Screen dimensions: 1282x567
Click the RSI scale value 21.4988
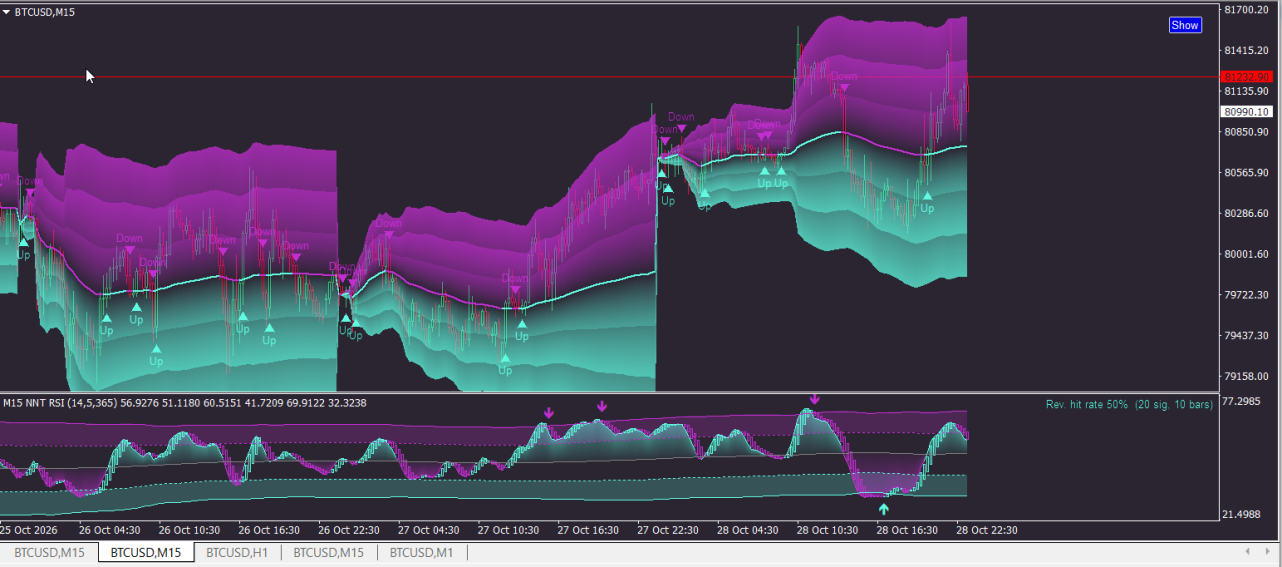pyautogui.click(x=1241, y=515)
